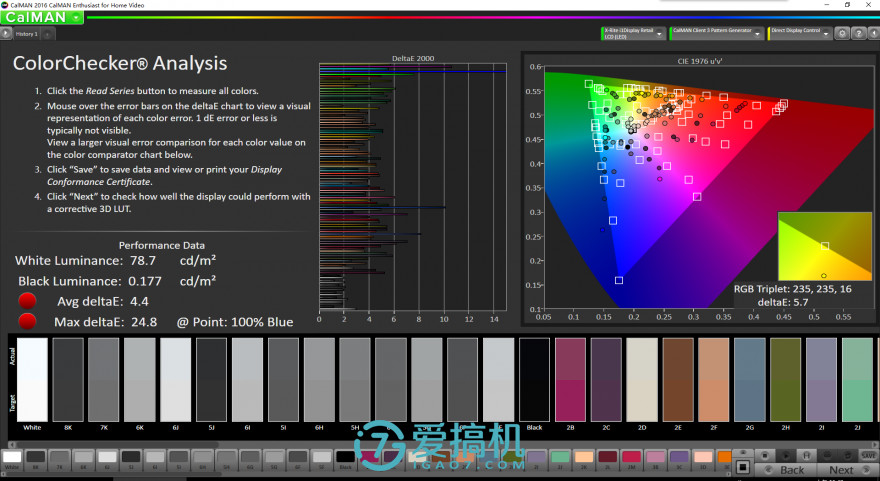The image size is (880, 481).
Task: Click the read series play button
Action: pyautogui.click(x=786, y=455)
